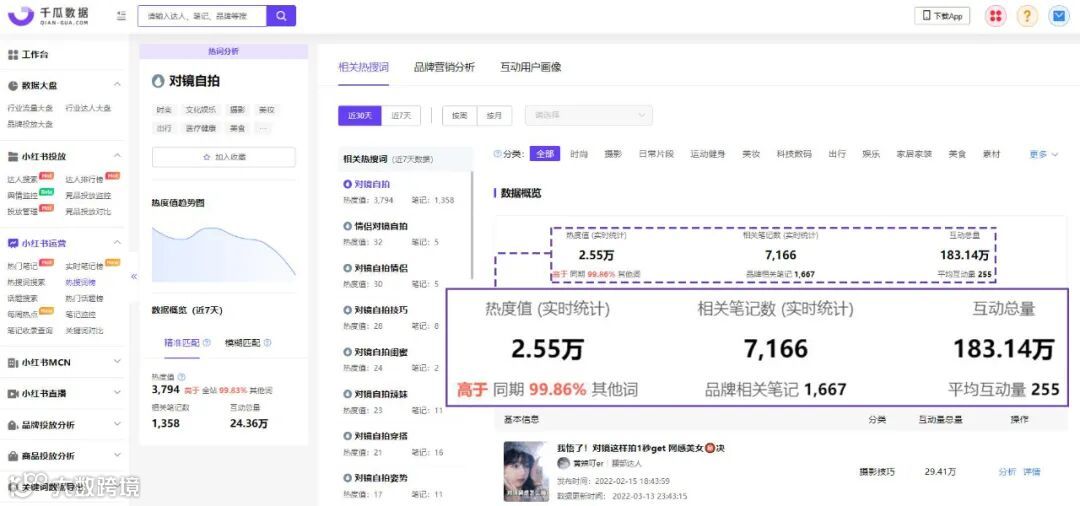Open the red four-dot apps icon
The height and width of the screenshot is (506, 1080).
point(995,16)
